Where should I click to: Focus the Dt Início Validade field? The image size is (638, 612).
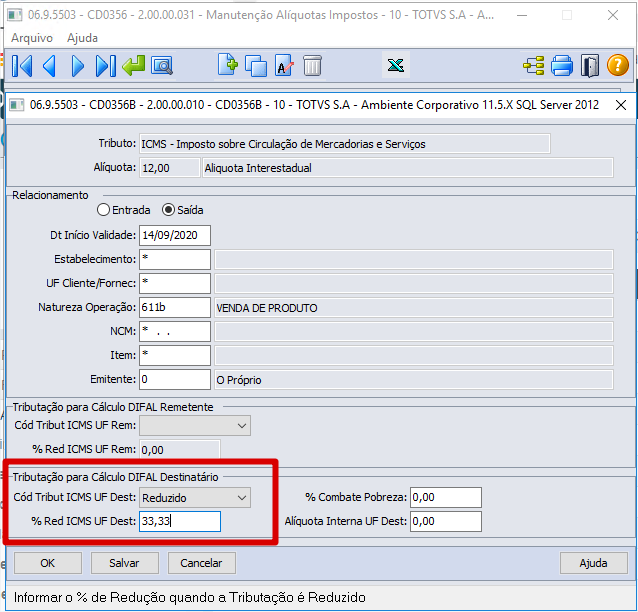coord(175,236)
